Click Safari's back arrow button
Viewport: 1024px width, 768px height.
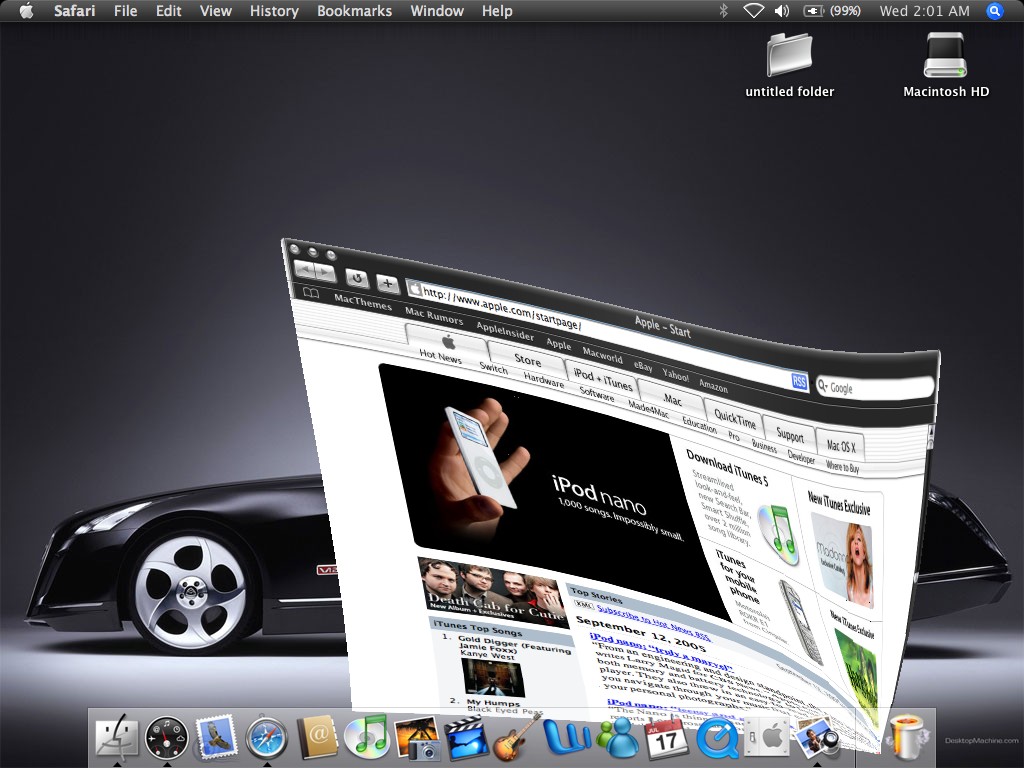coord(304,270)
